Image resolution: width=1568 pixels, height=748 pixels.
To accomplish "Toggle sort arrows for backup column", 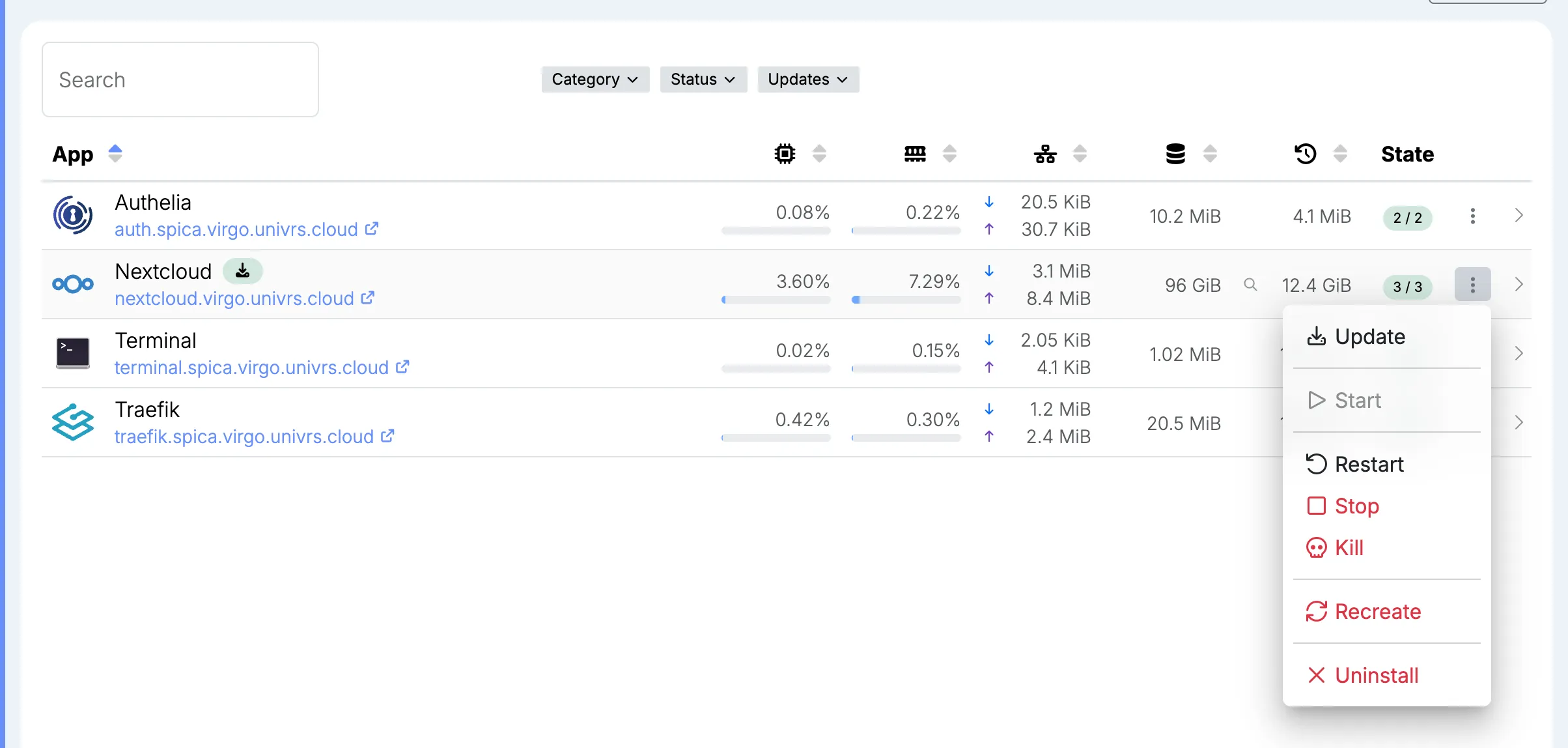I will [1340, 154].
